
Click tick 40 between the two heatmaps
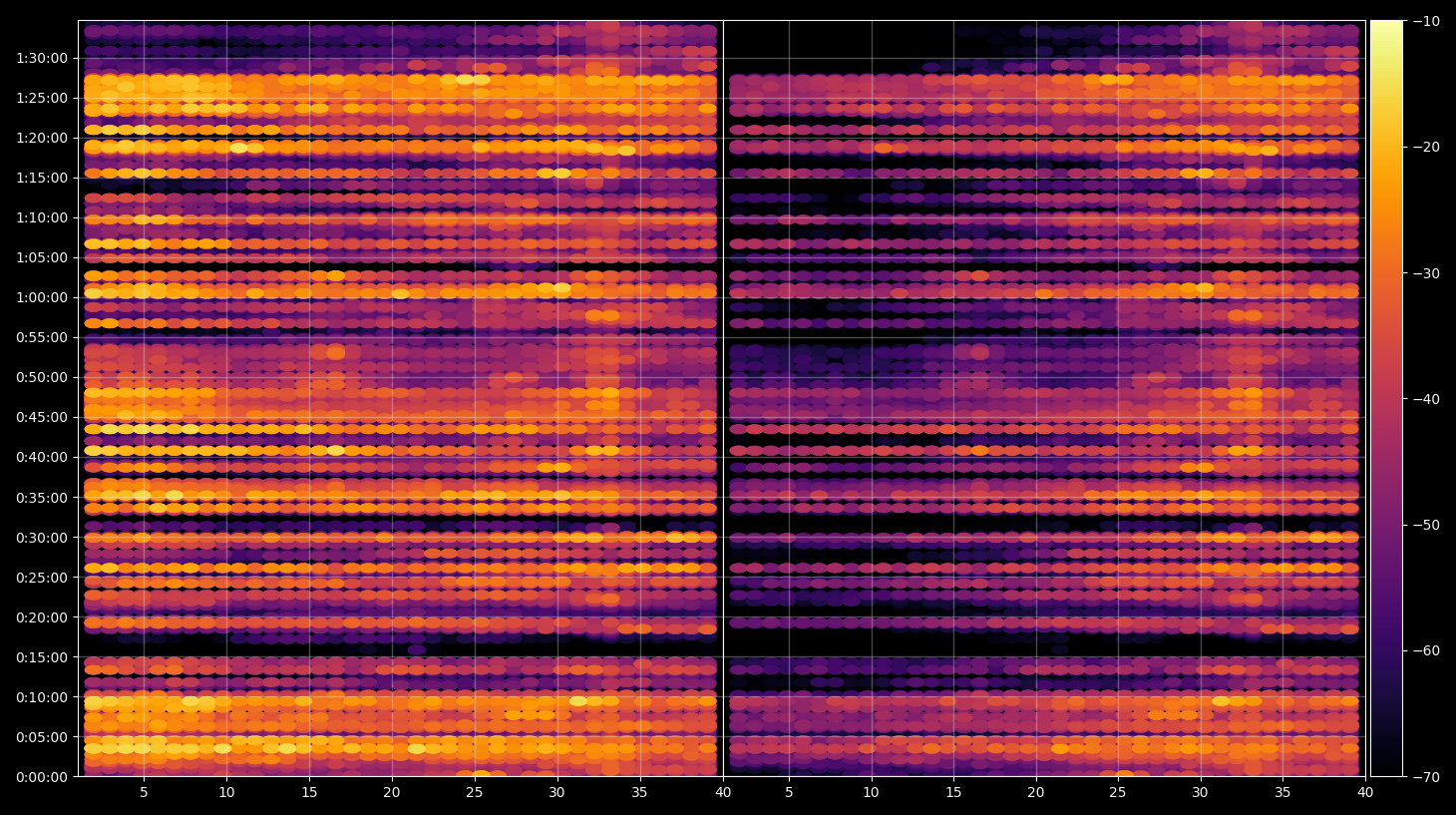[723, 793]
